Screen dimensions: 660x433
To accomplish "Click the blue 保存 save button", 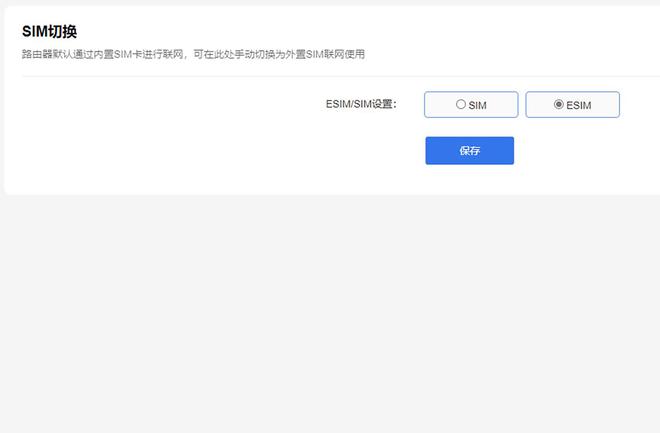I will (x=469, y=151).
